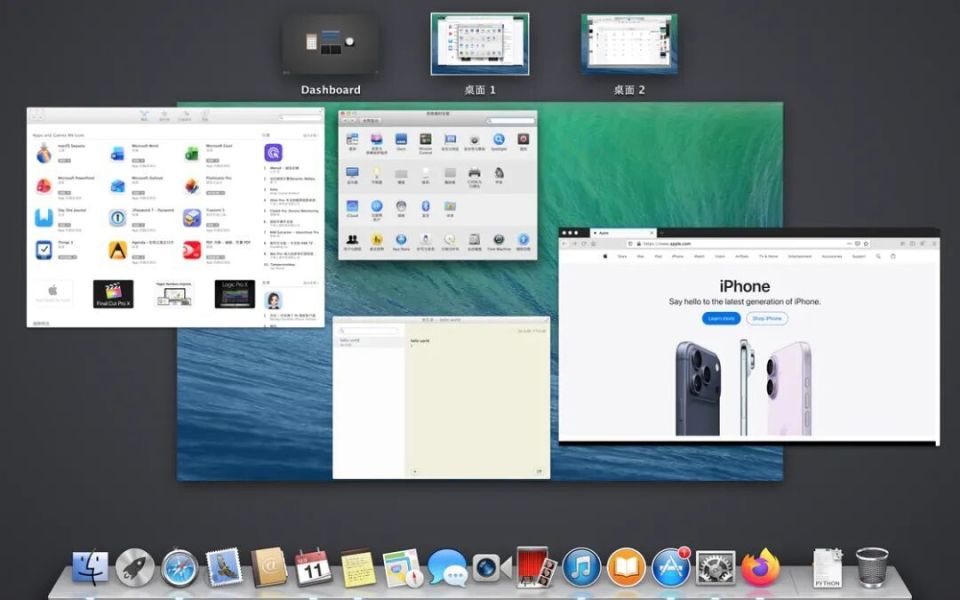
Task: Open Calendar icon in the dock
Action: (313, 568)
